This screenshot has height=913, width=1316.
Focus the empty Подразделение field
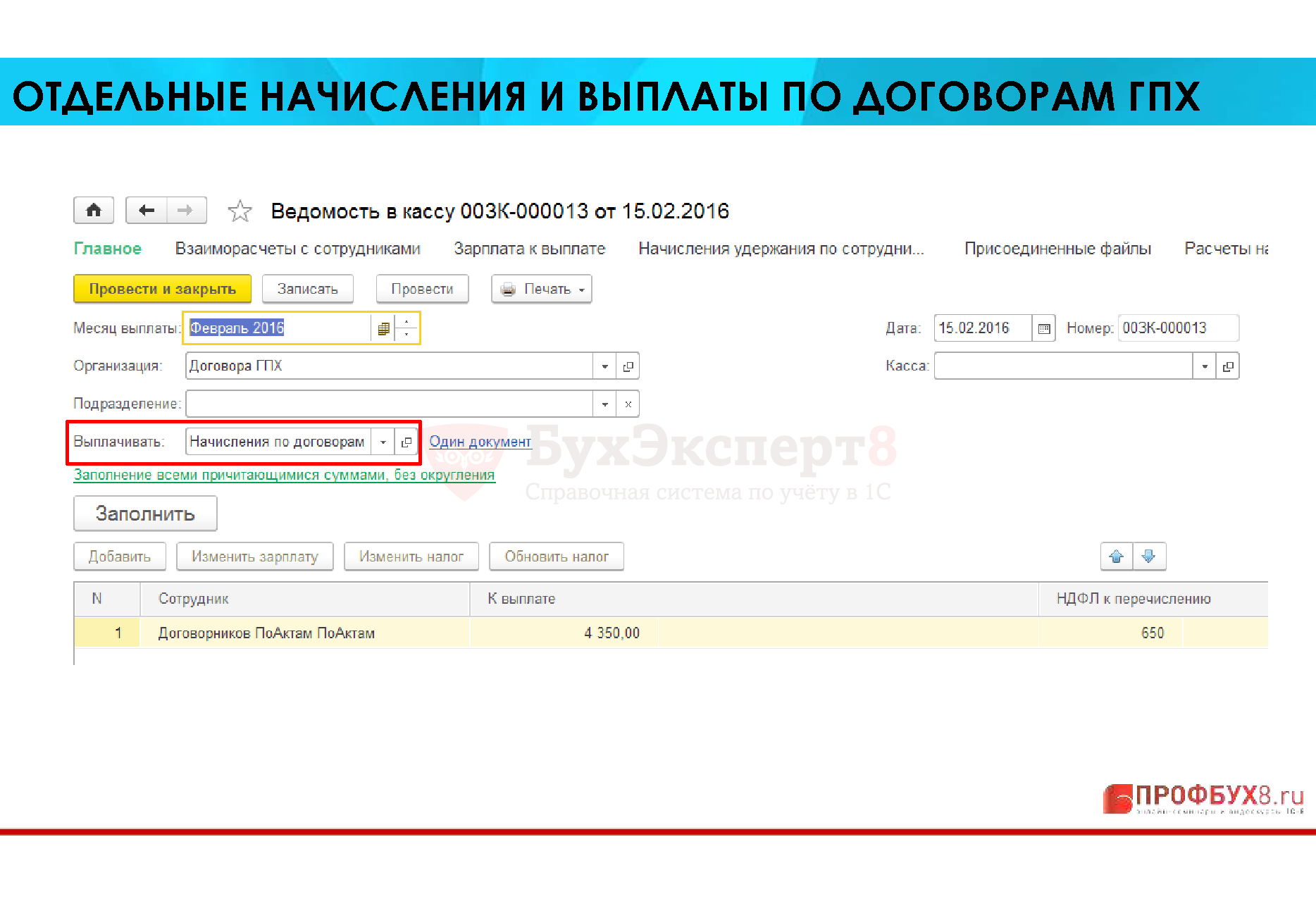point(390,404)
